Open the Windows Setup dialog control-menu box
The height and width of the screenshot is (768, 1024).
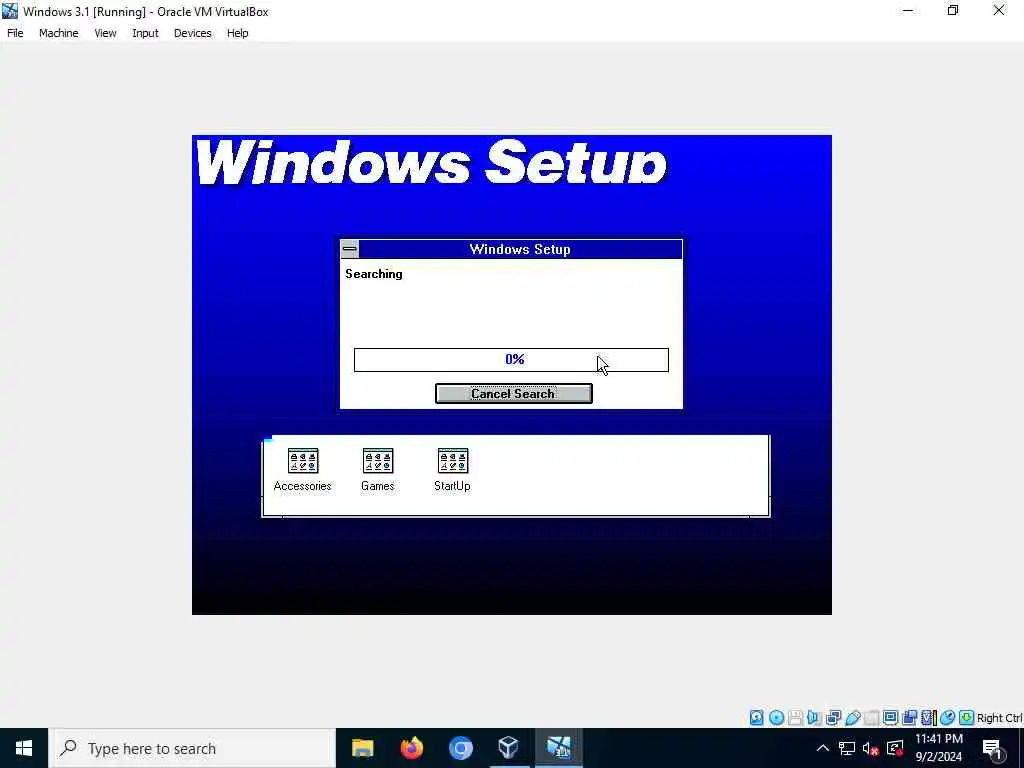tap(349, 249)
